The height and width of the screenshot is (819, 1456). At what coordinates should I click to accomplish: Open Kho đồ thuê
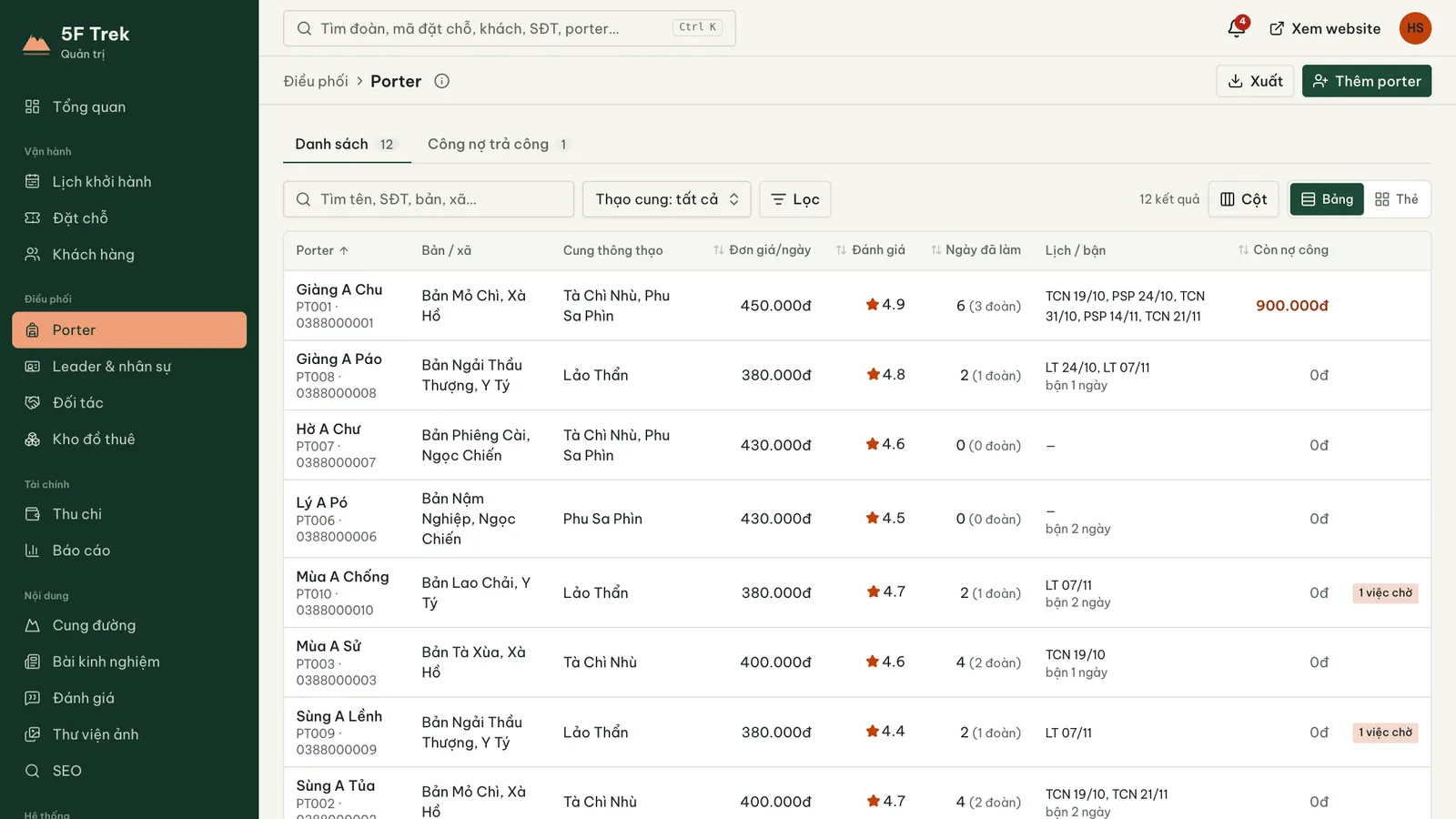coord(129,439)
